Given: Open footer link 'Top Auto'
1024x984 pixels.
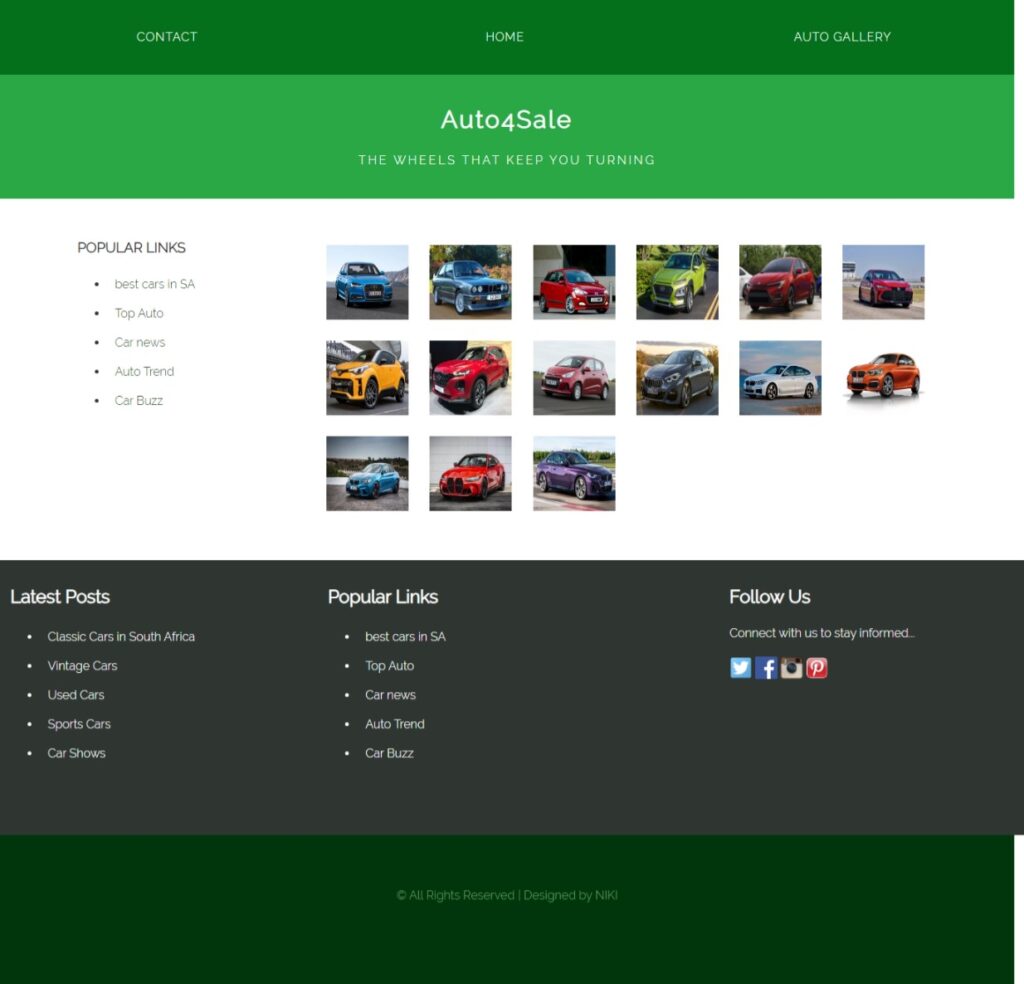Looking at the screenshot, I should (390, 666).
